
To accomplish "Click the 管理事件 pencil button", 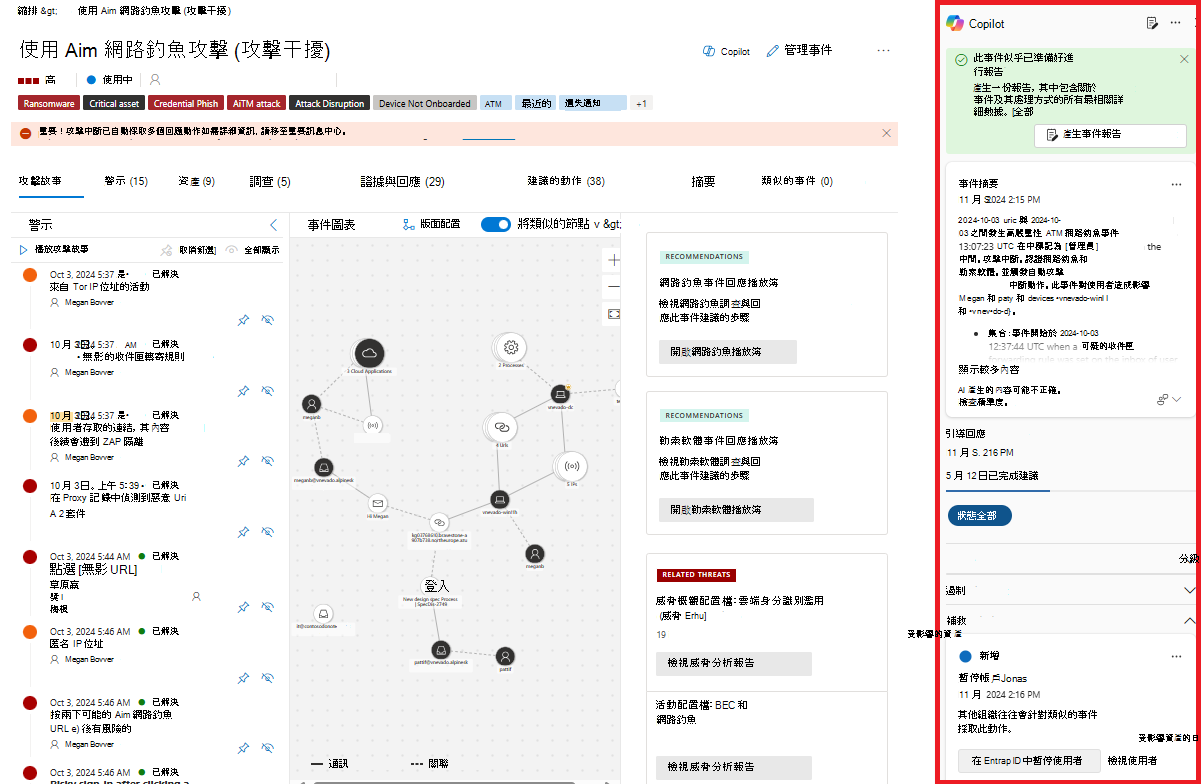I will point(799,51).
